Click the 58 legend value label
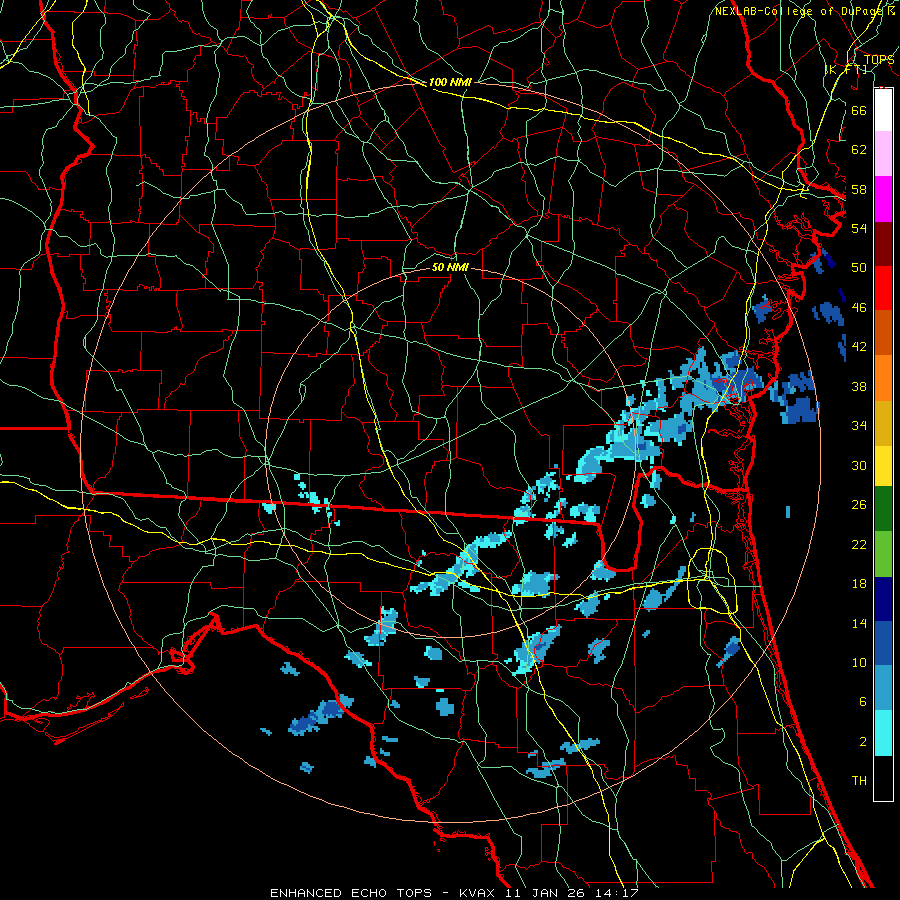The height and width of the screenshot is (900, 900). point(859,189)
